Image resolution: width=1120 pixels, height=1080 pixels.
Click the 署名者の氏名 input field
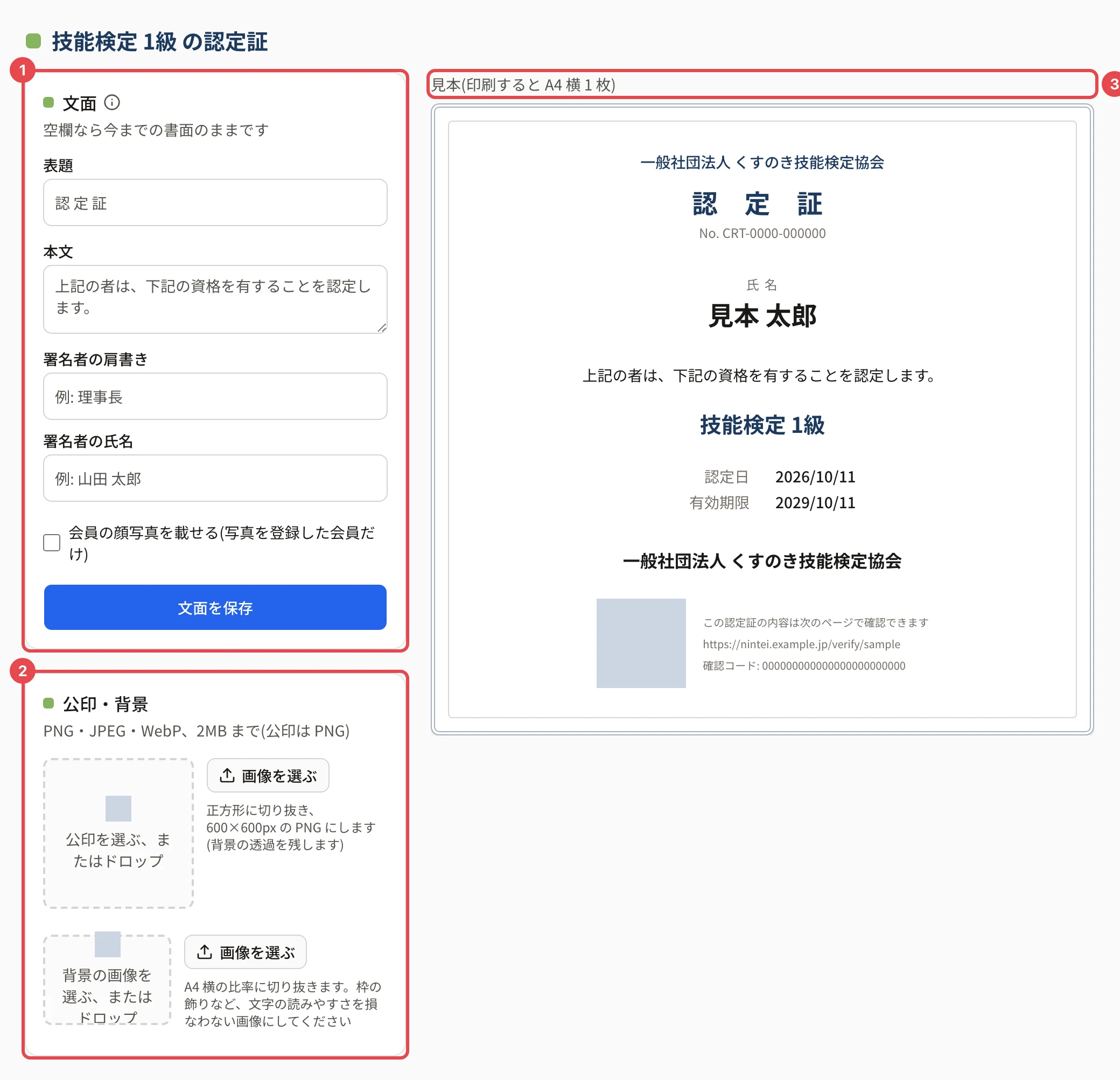(215, 478)
